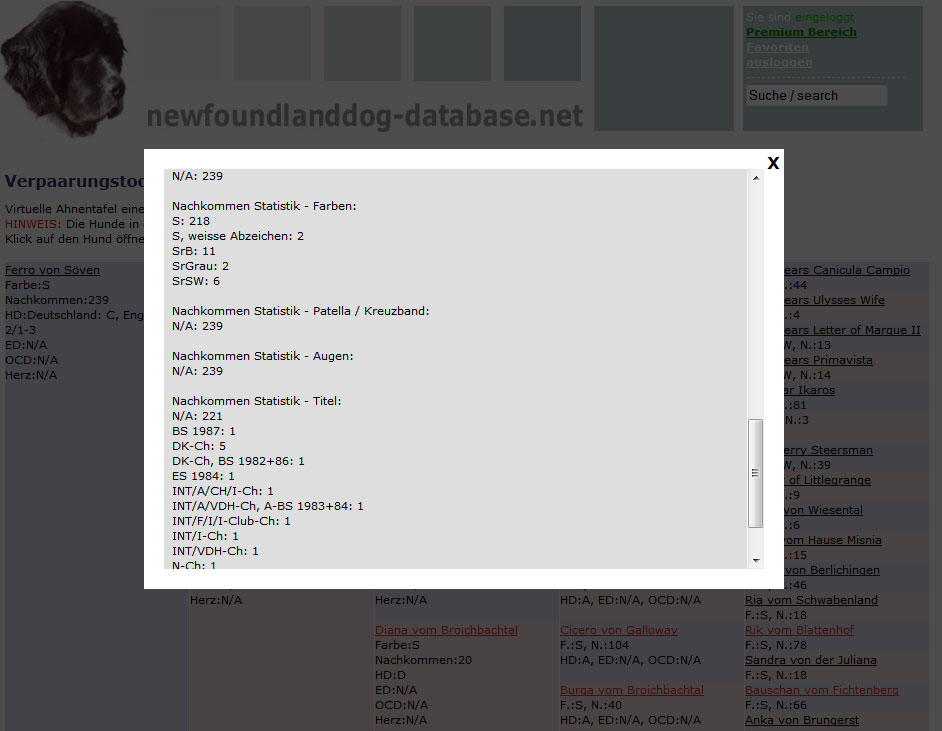This screenshot has width=942, height=731.
Task: Click the popup scrollbar up arrow
Action: tap(756, 177)
